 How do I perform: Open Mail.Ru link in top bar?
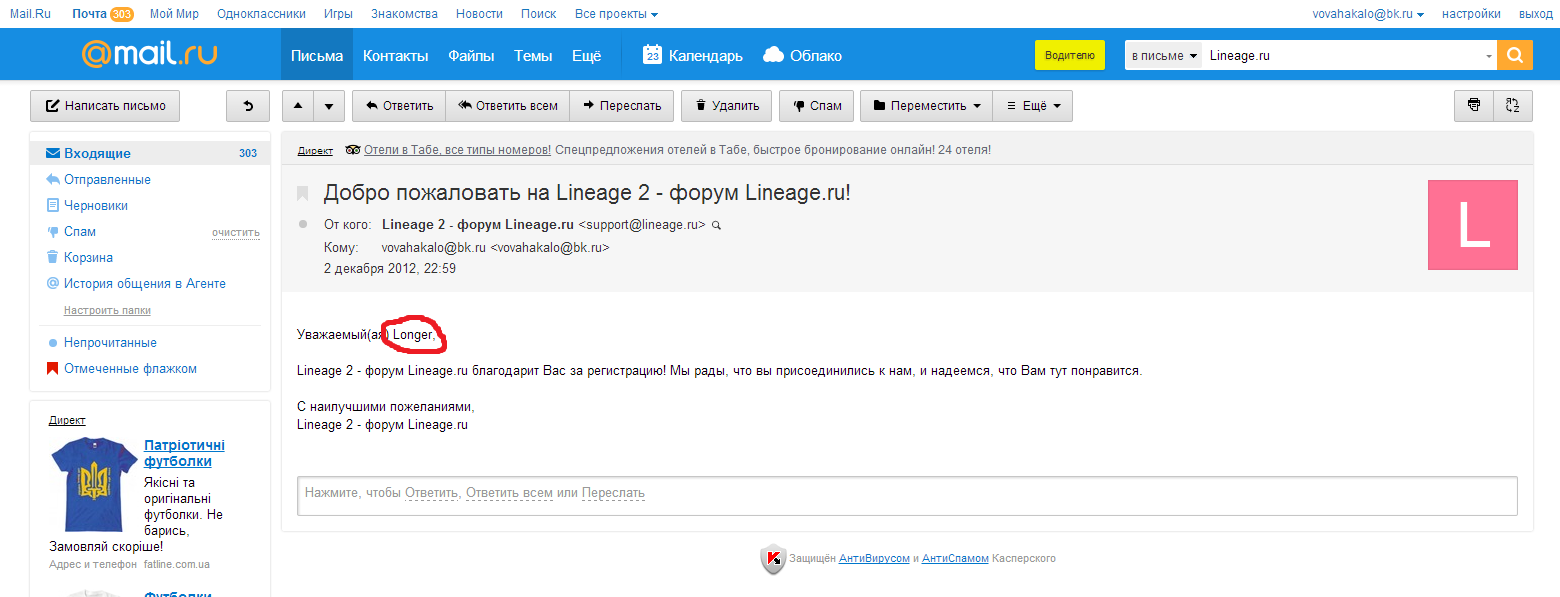(30, 14)
